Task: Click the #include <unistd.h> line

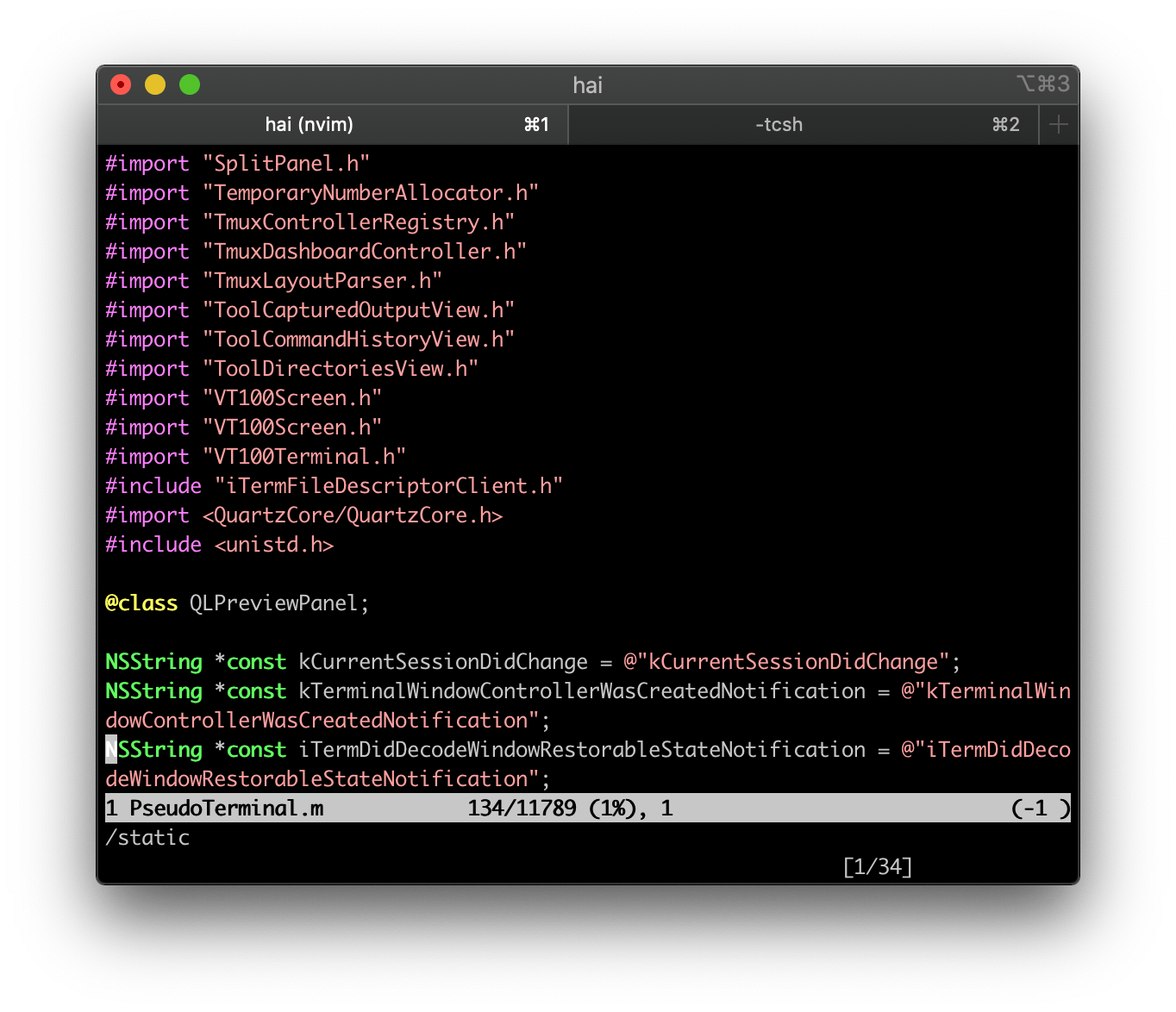Action: pos(220,544)
